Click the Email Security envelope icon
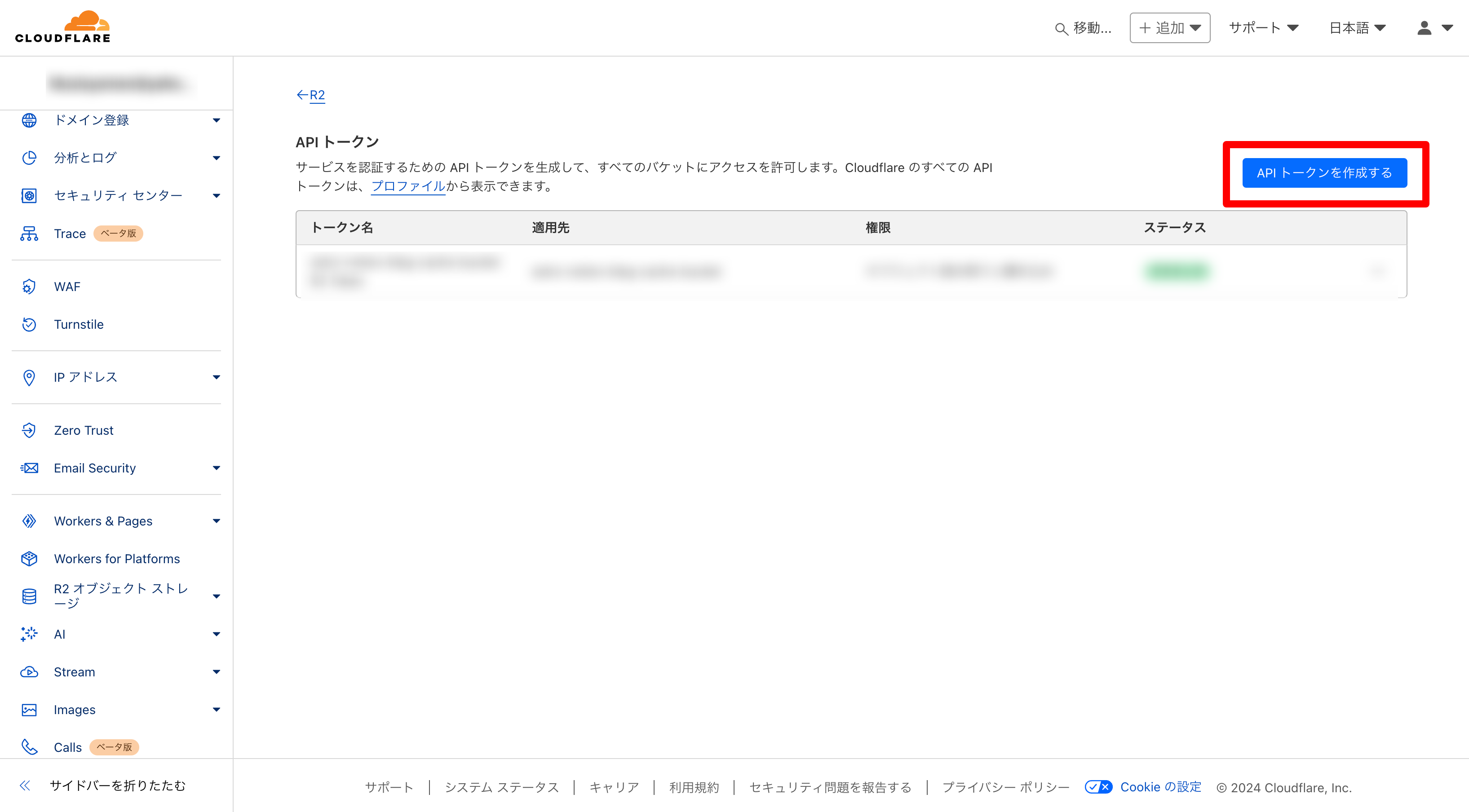 [x=29, y=468]
